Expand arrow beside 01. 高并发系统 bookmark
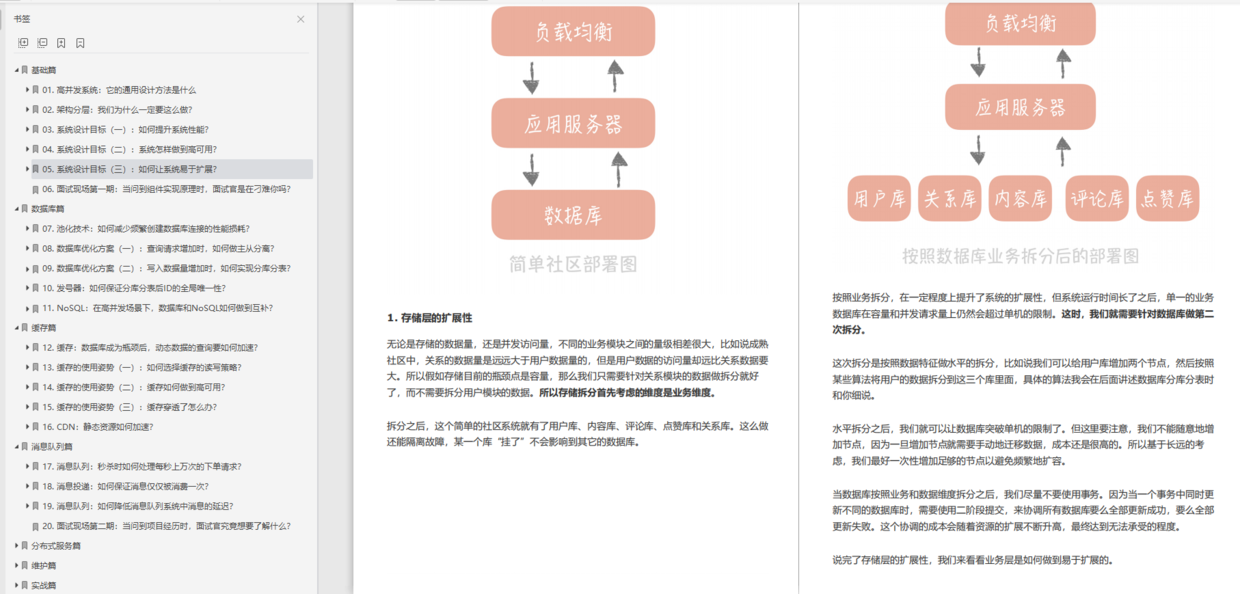 tap(28, 90)
